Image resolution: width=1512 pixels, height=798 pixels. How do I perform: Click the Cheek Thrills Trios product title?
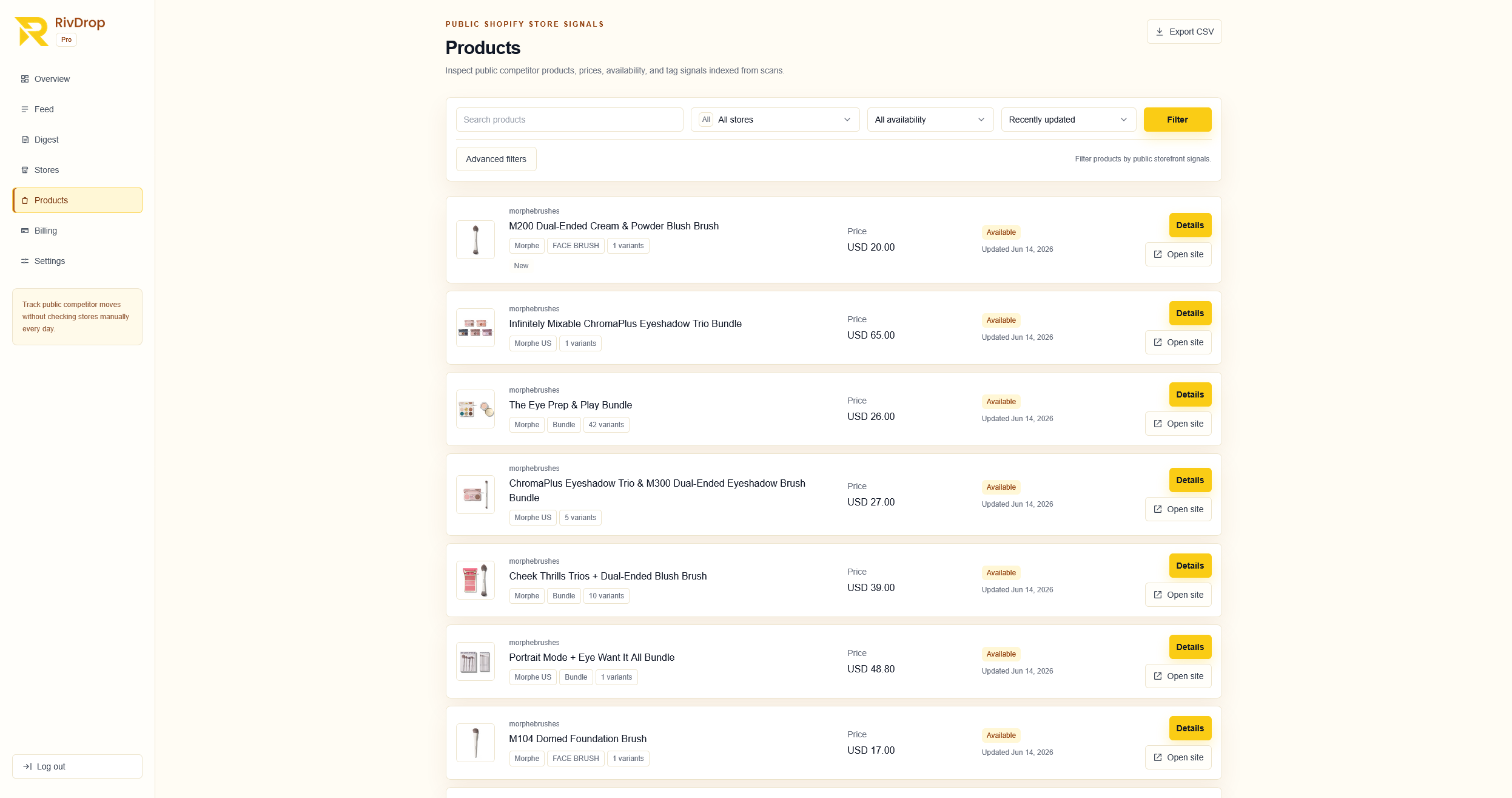point(608,577)
